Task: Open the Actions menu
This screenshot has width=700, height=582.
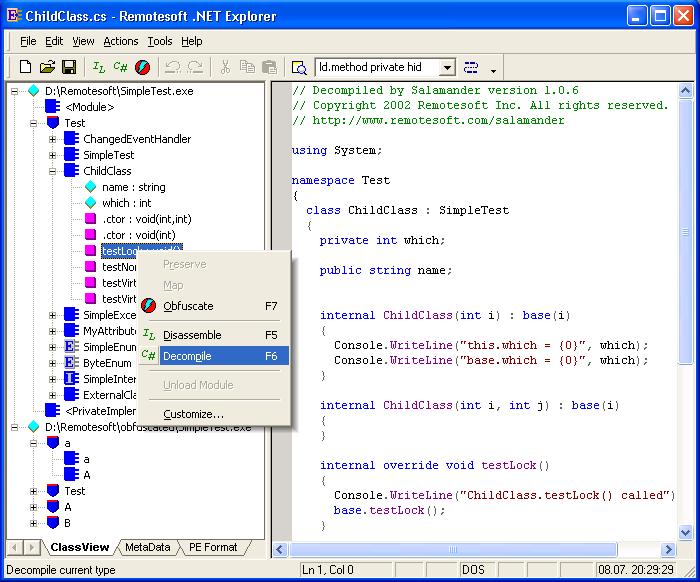Action: point(120,41)
